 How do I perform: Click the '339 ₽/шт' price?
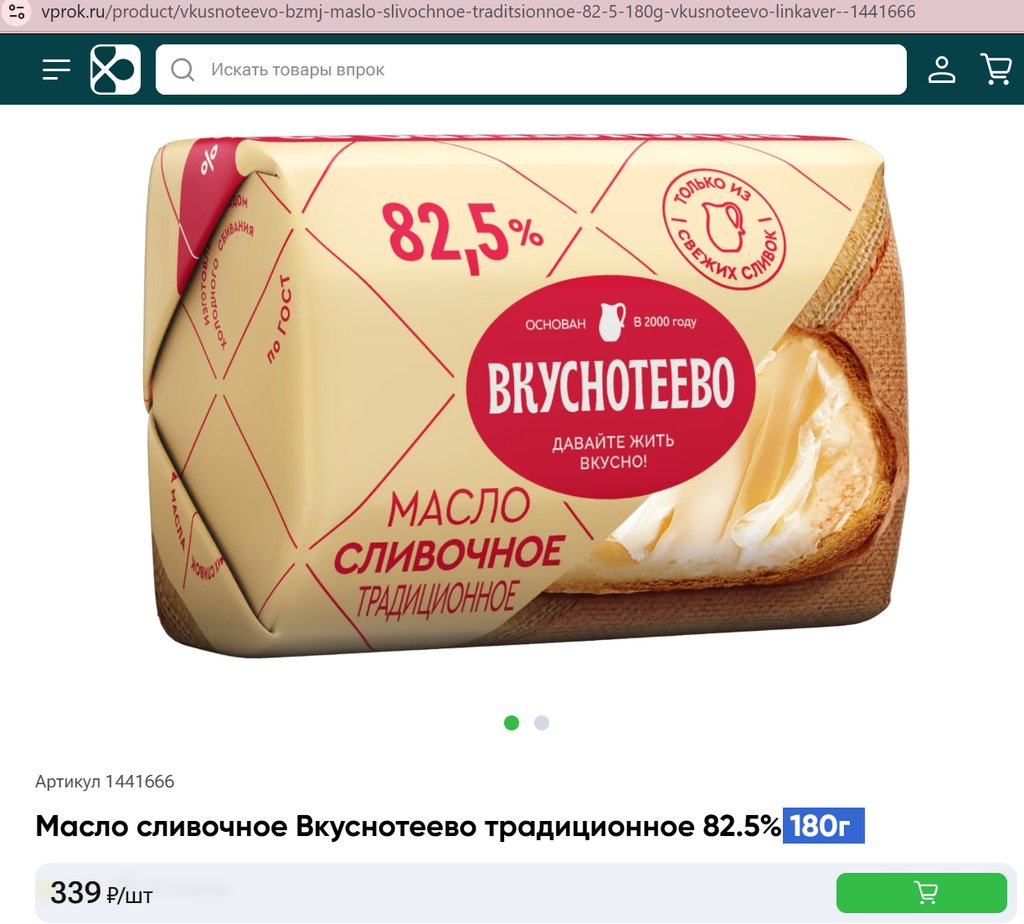point(101,893)
